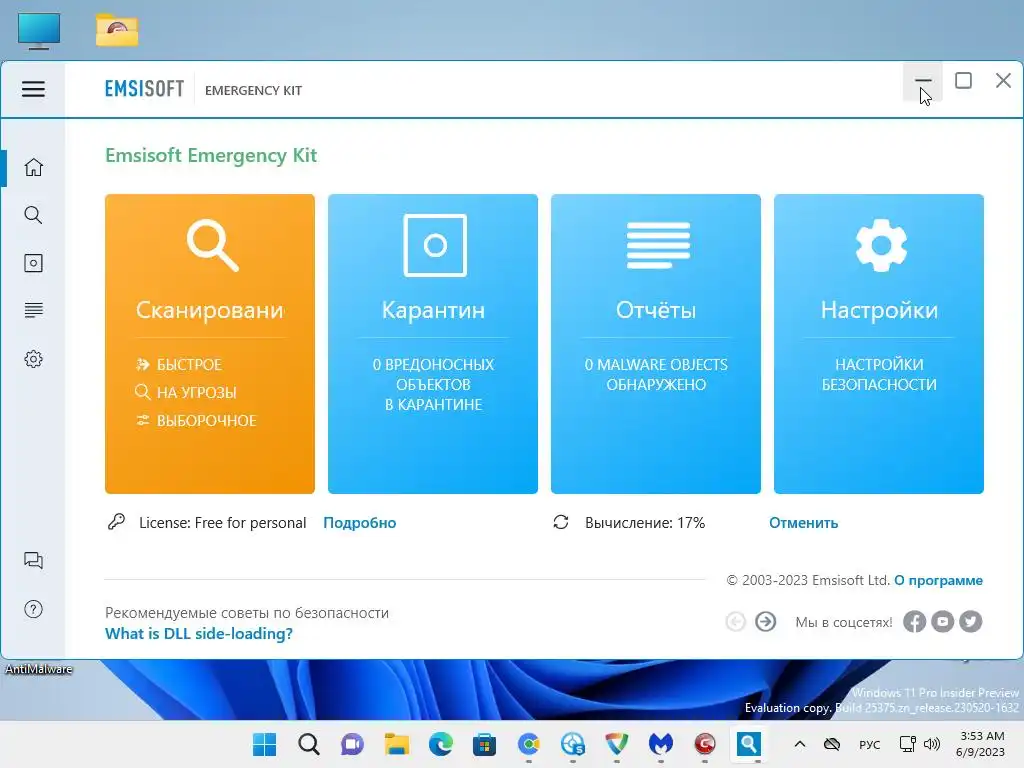1024x768 pixels.
Task: Click the Настройки tile gear icon
Action: pyautogui.click(x=881, y=245)
